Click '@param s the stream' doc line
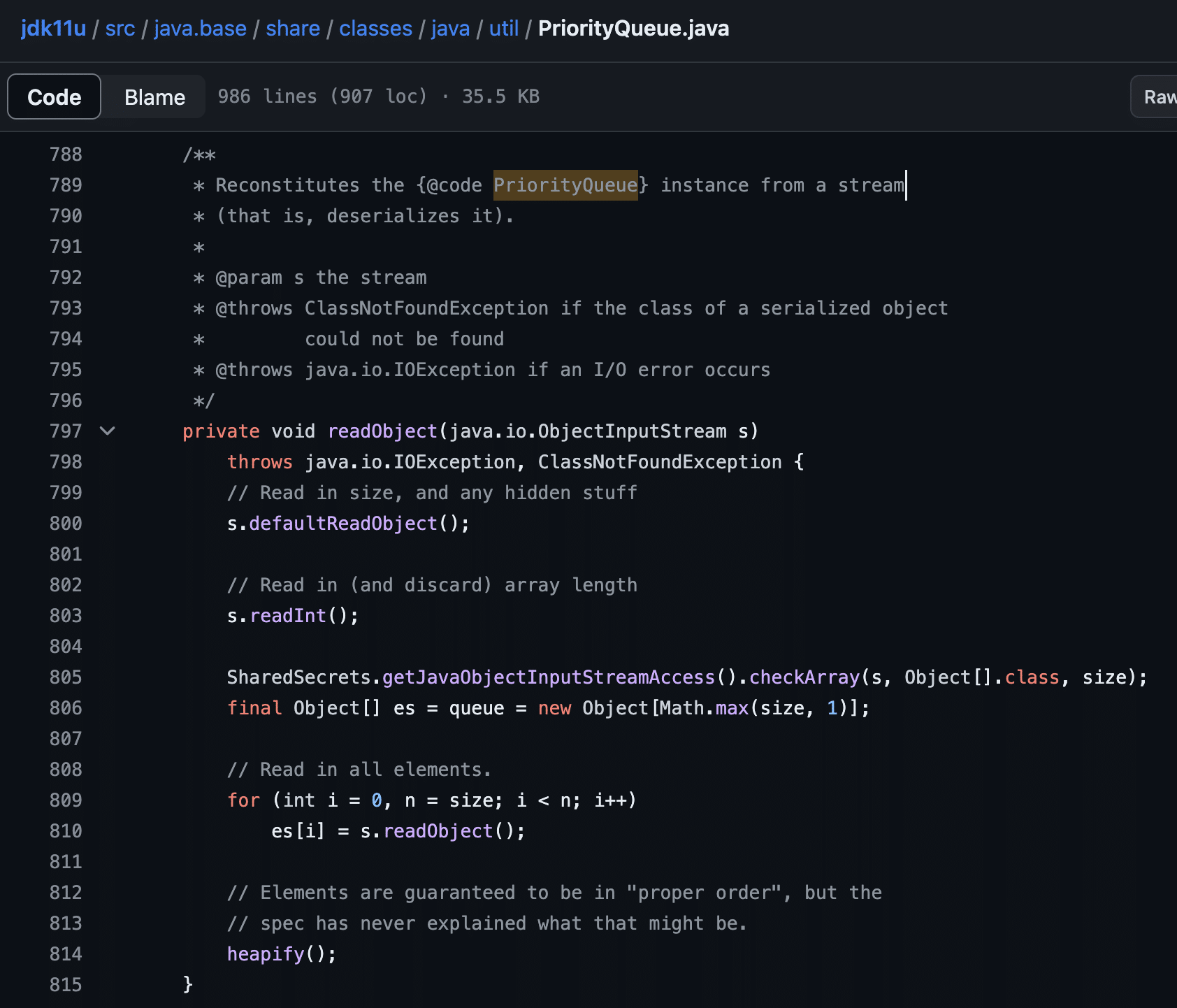The width and height of the screenshot is (1177, 1008). point(321,277)
